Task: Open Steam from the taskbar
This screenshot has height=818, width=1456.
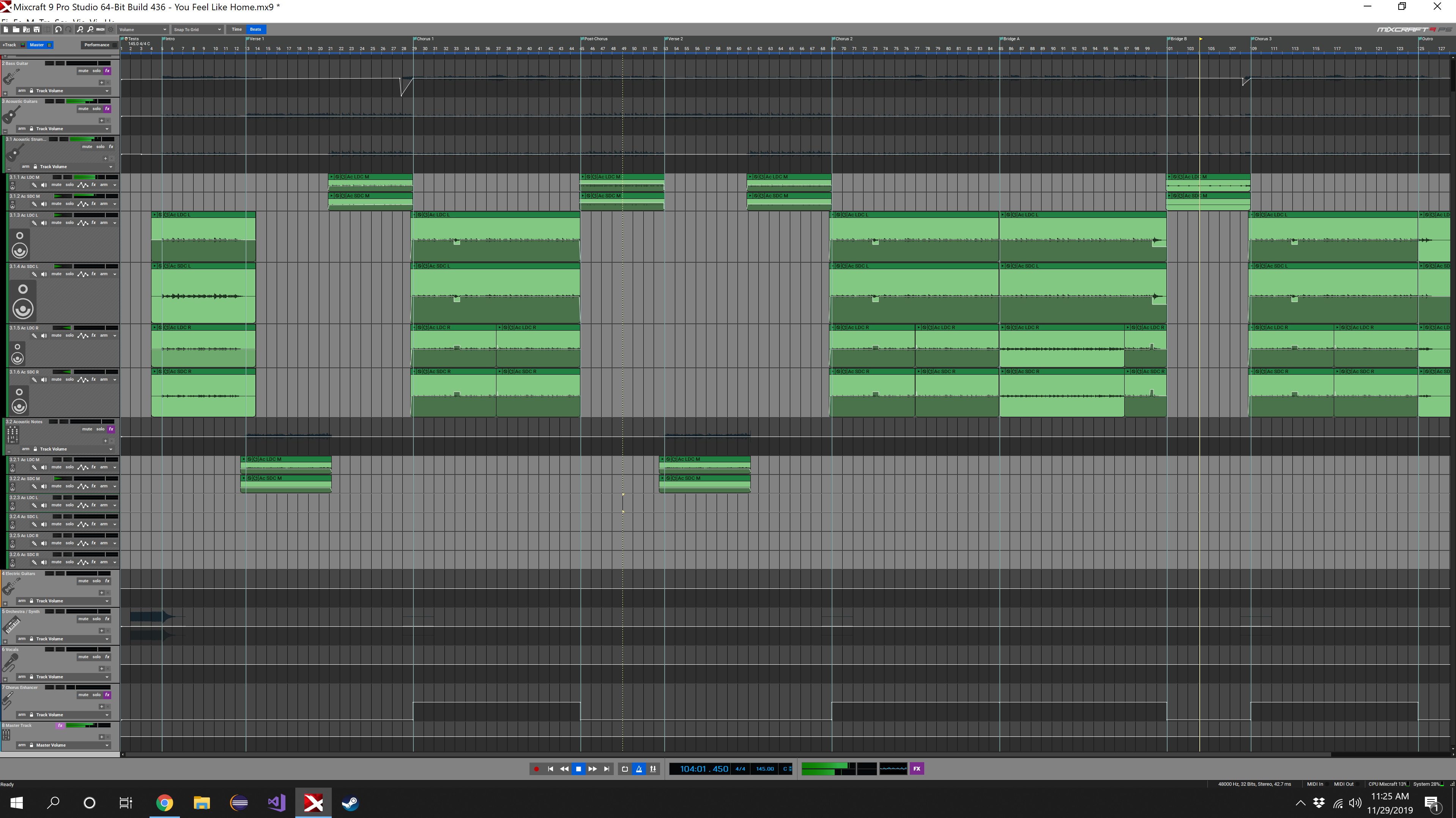Action: click(x=350, y=803)
